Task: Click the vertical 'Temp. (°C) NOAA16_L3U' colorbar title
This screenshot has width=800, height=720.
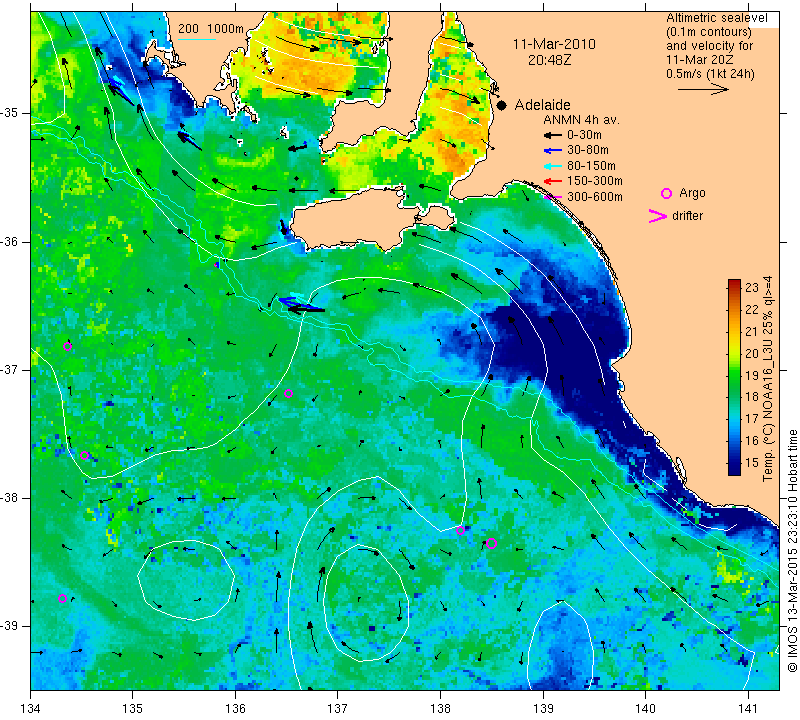Action: pos(768,378)
